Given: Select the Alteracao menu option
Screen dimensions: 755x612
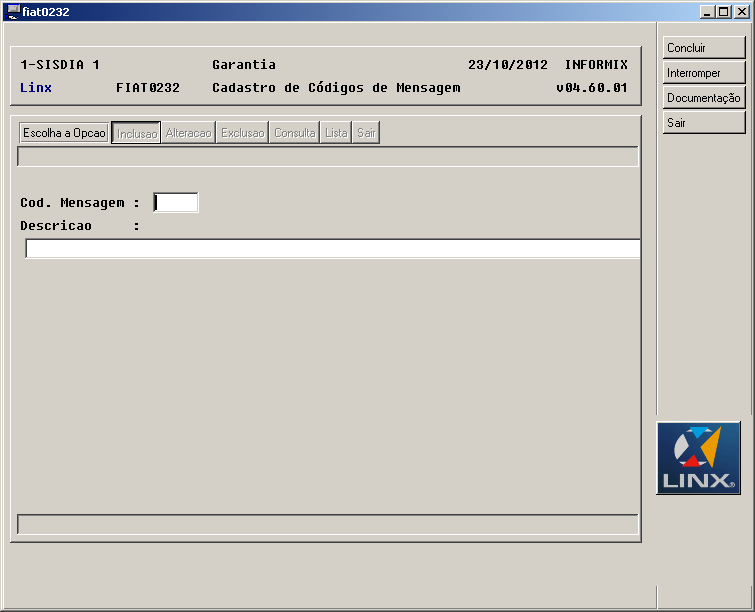Looking at the screenshot, I should click(x=189, y=133).
